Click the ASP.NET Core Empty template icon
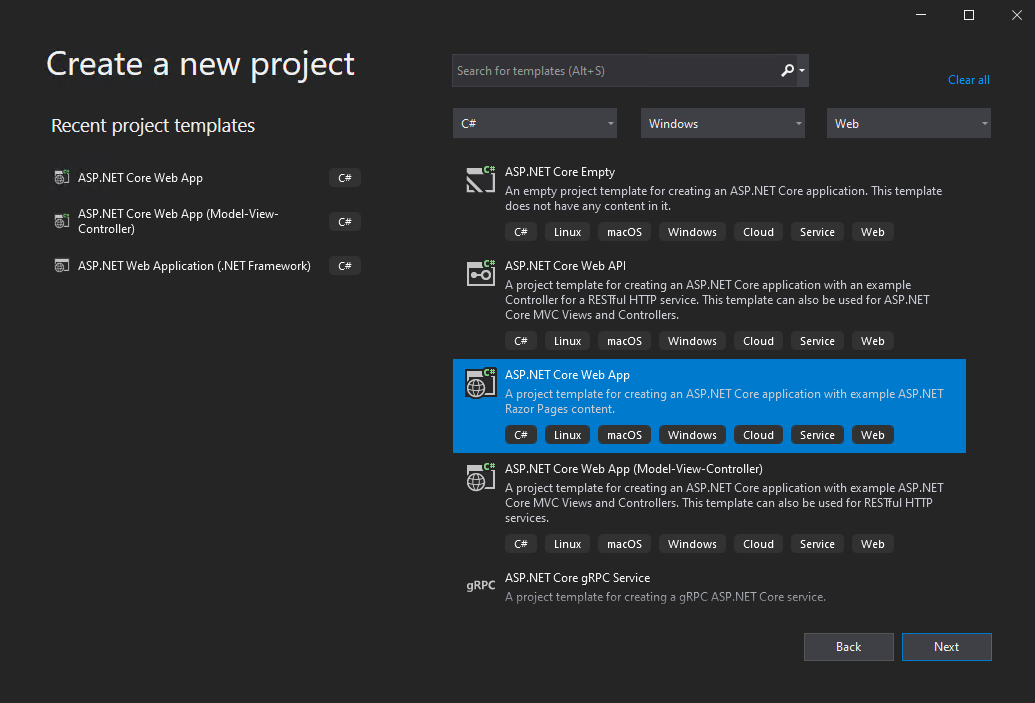Screen dimensions: 1035x703 point(481,179)
